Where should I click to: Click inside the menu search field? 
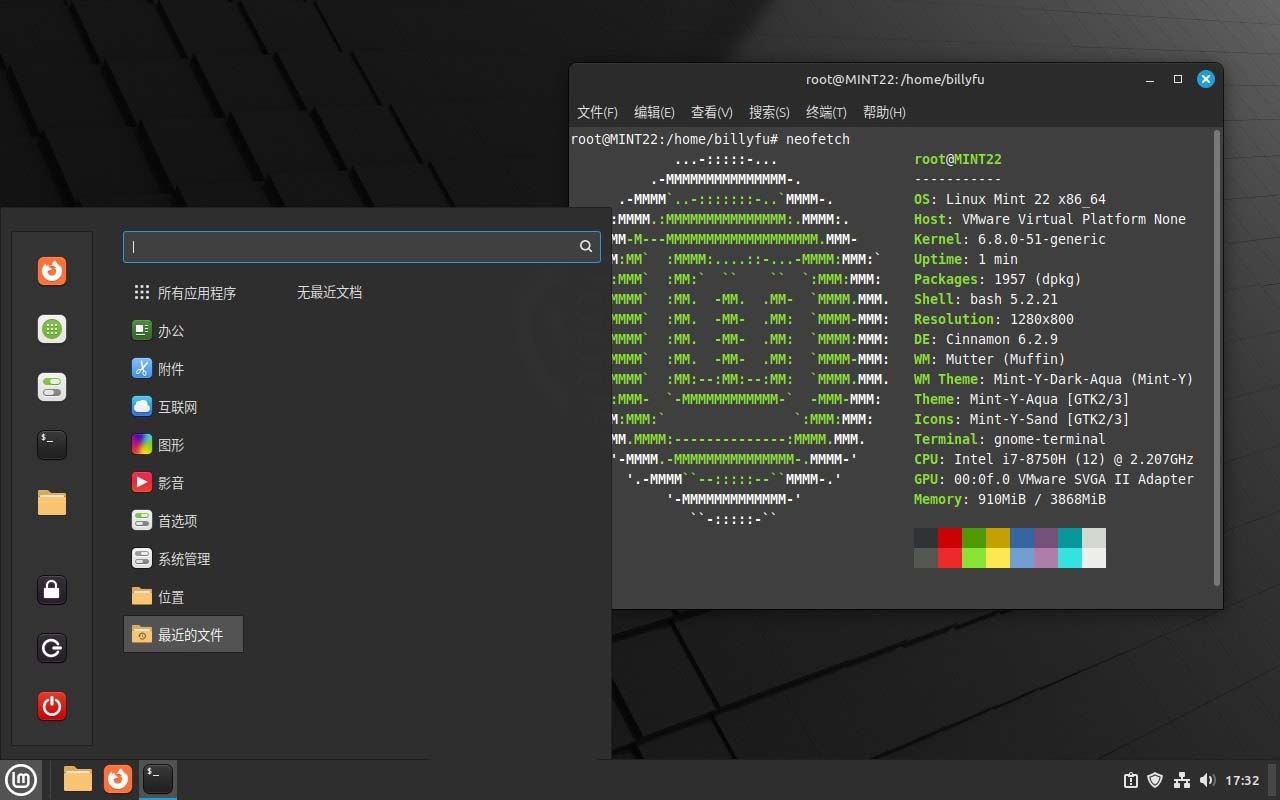click(360, 246)
